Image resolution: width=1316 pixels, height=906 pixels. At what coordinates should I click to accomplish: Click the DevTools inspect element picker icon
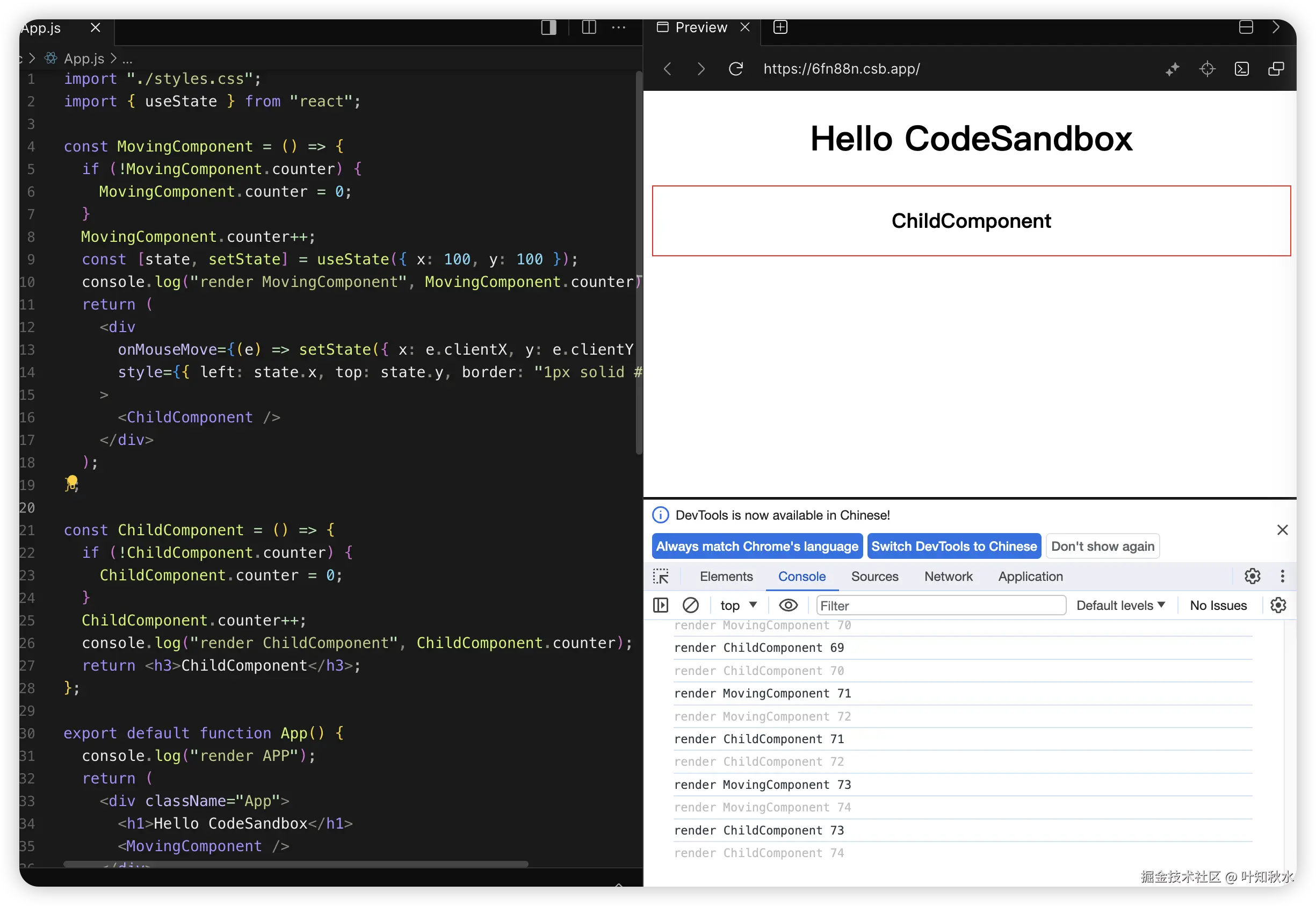click(x=661, y=576)
